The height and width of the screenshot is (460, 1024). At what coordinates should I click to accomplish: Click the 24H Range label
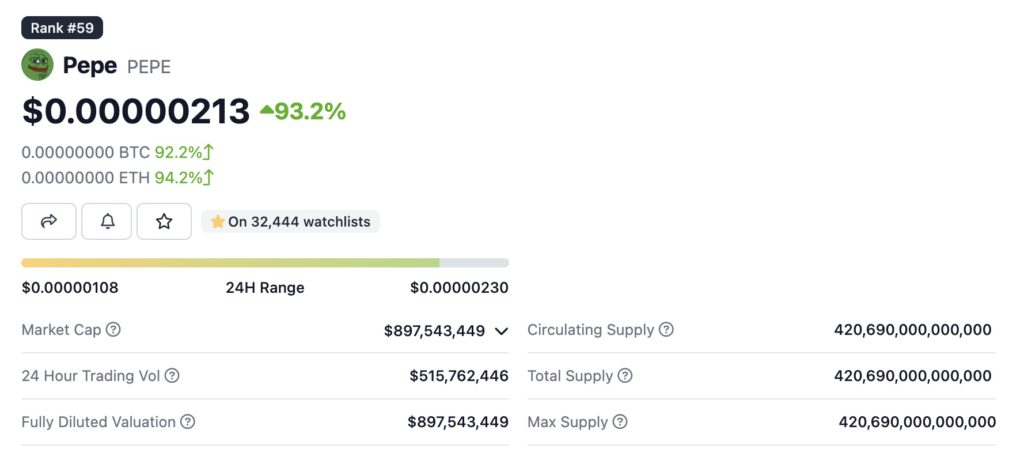(x=265, y=288)
